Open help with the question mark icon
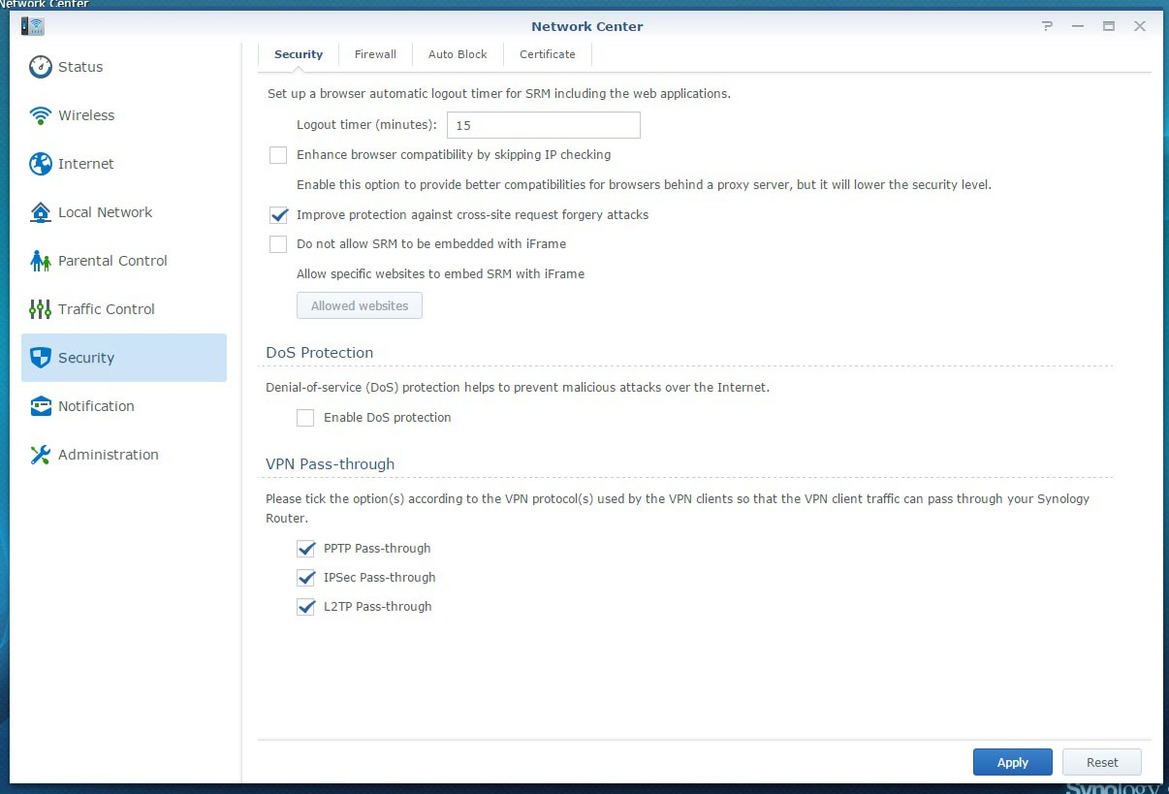 (x=1047, y=26)
